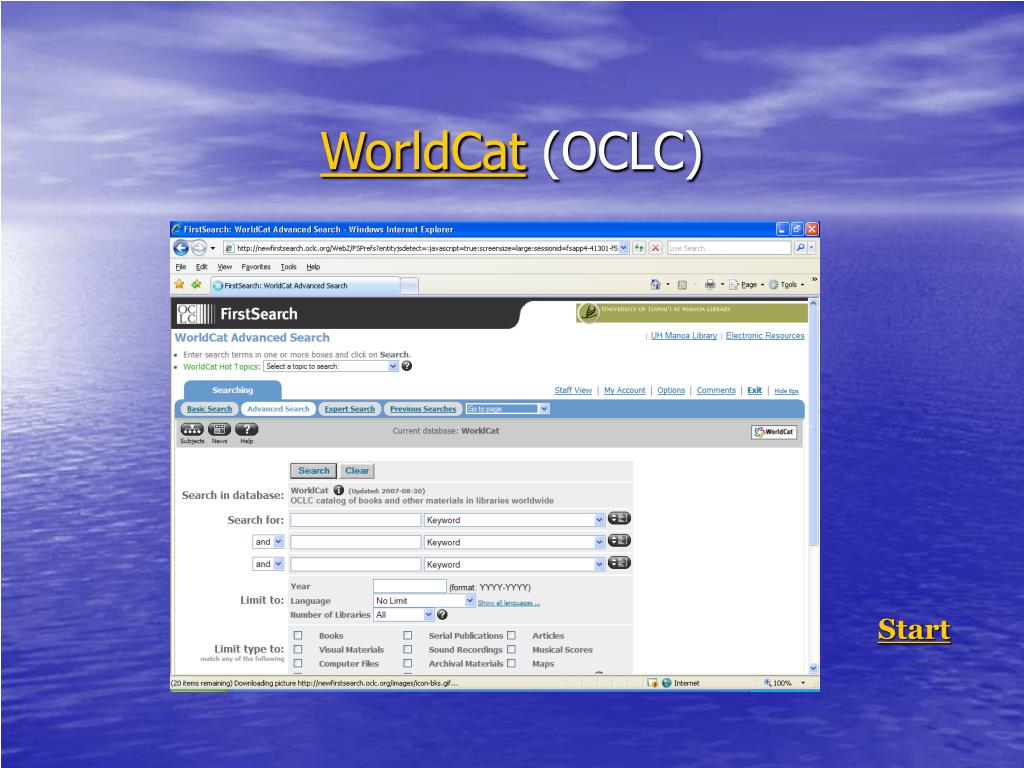Click the Home icon in IE toolbar
The height and width of the screenshot is (768, 1024).
656,284
